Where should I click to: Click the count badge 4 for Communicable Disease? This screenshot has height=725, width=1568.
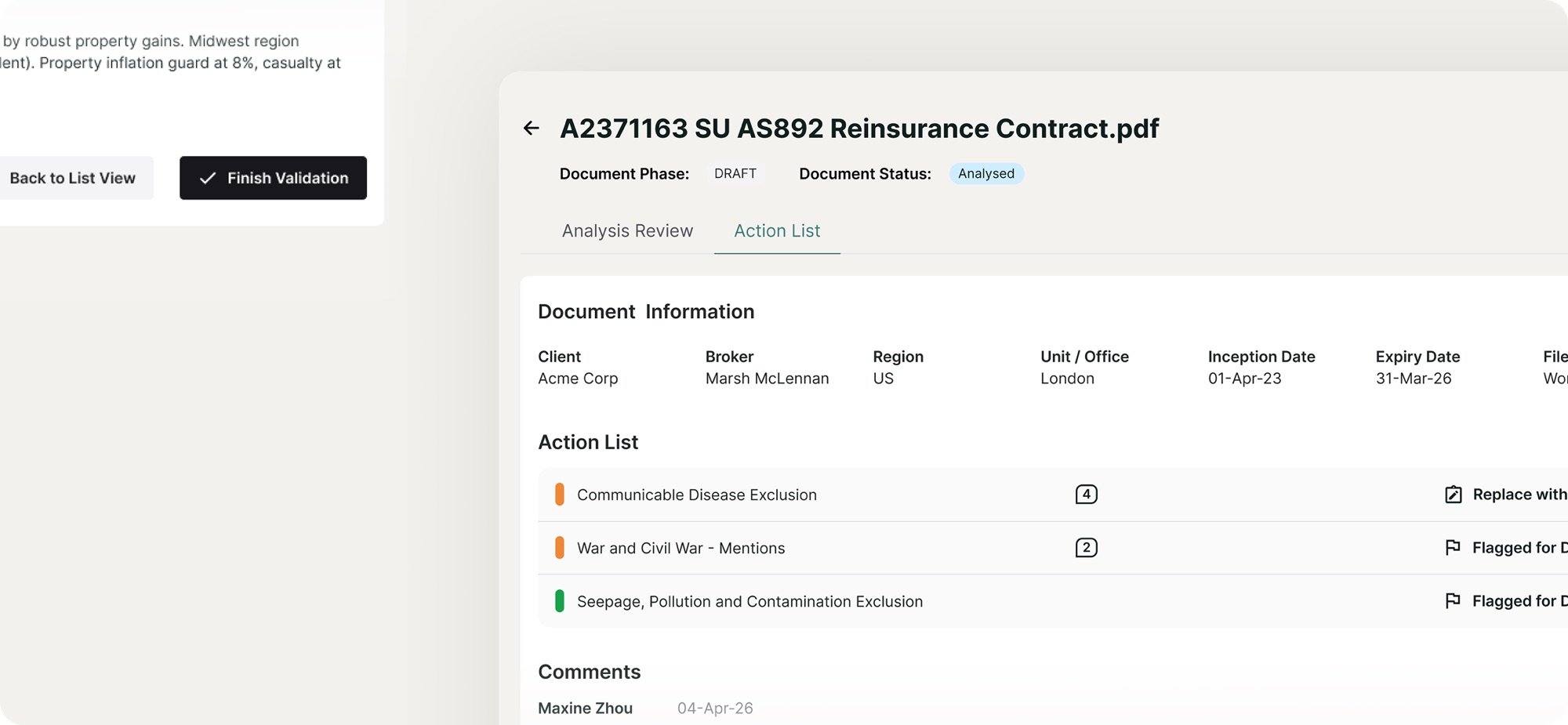(x=1086, y=494)
